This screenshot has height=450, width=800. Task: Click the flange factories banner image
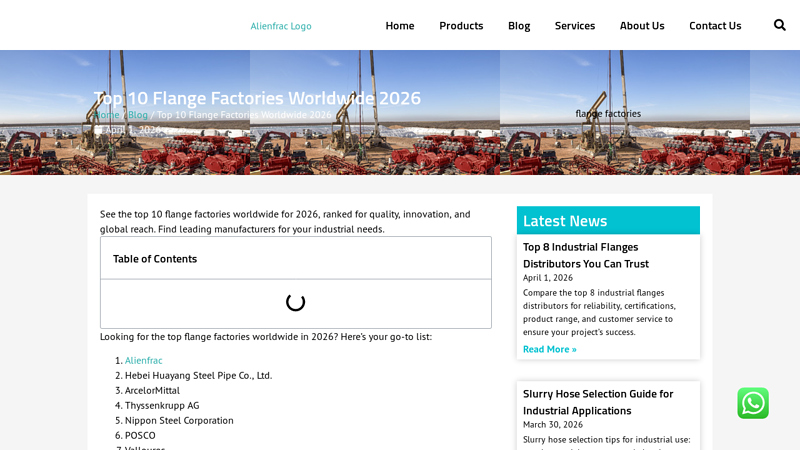608,113
